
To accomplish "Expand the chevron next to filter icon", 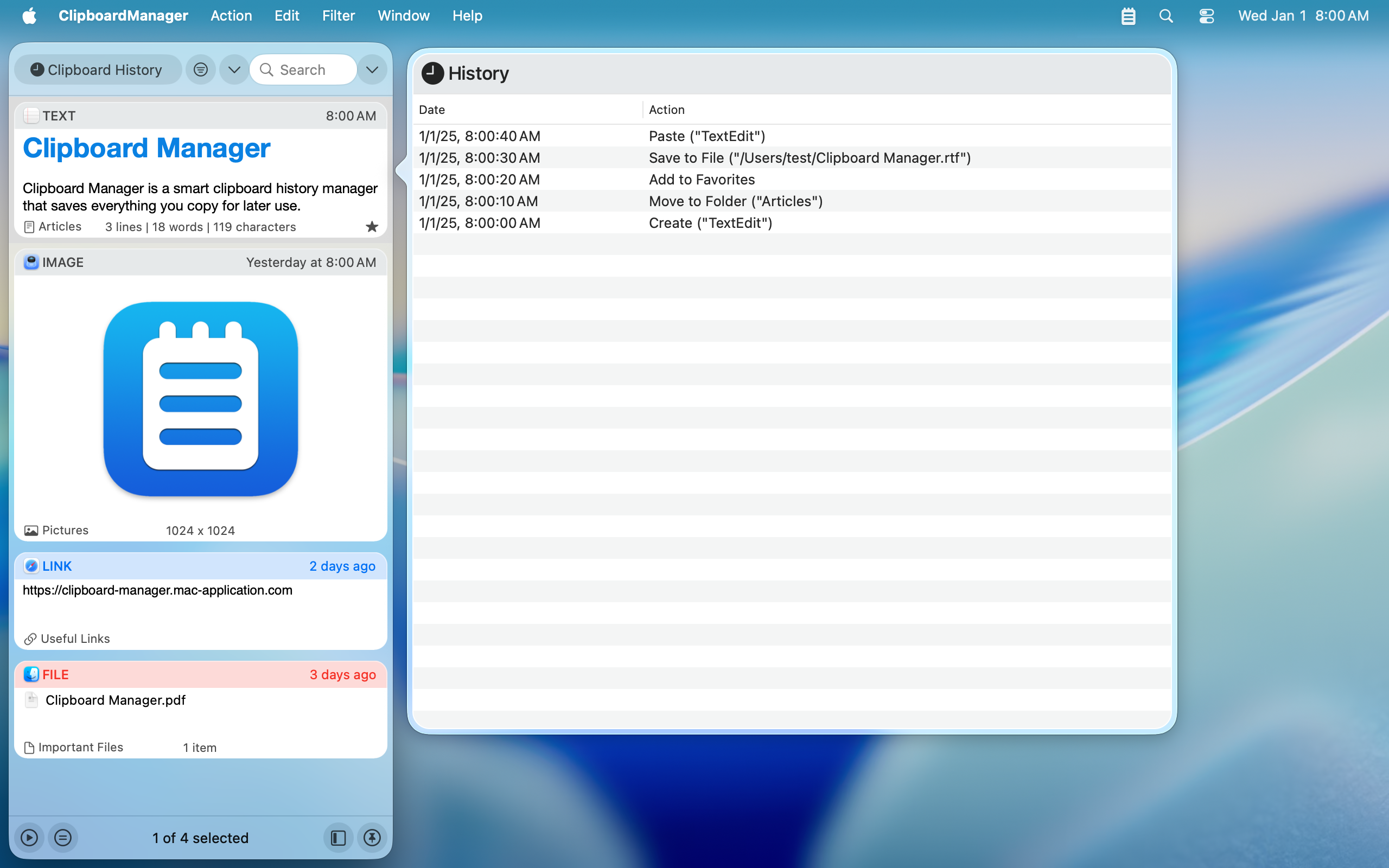I will click(234, 69).
